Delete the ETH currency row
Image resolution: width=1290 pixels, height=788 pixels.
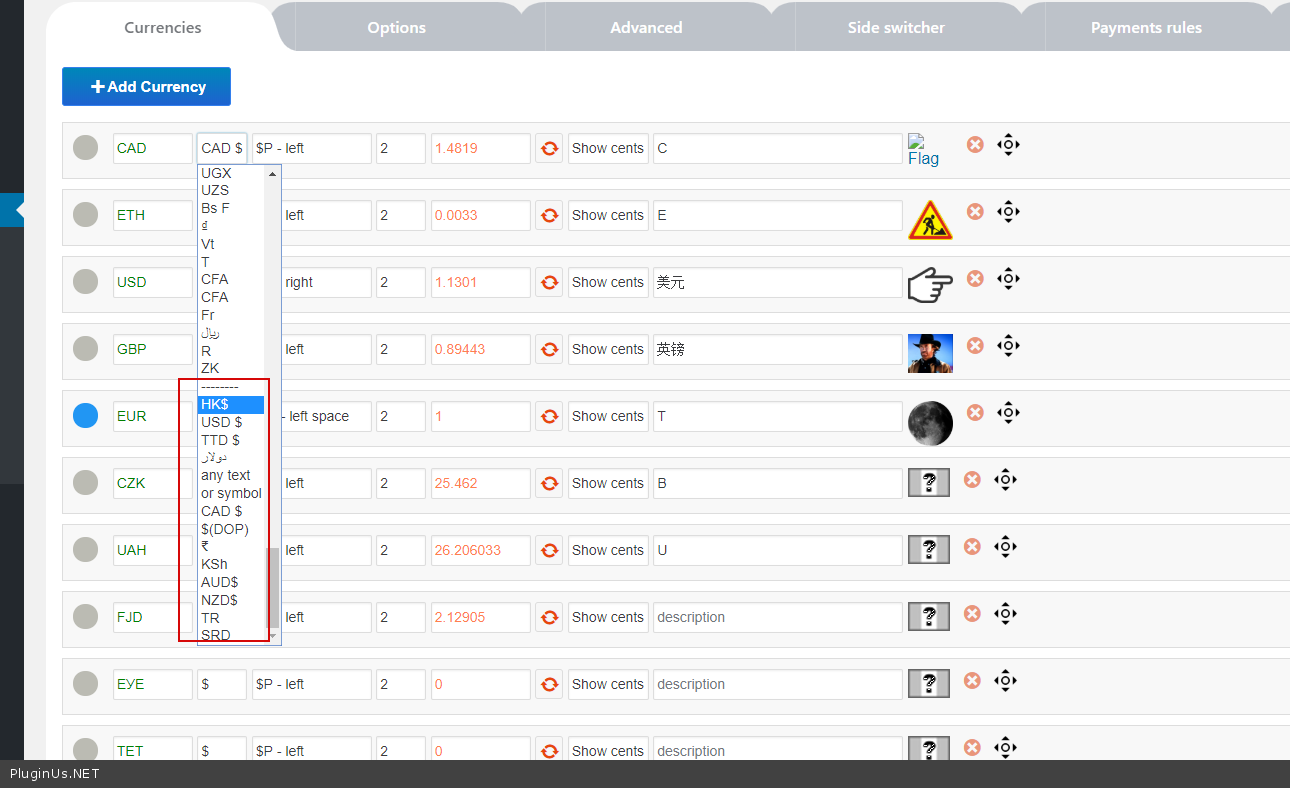(x=975, y=212)
